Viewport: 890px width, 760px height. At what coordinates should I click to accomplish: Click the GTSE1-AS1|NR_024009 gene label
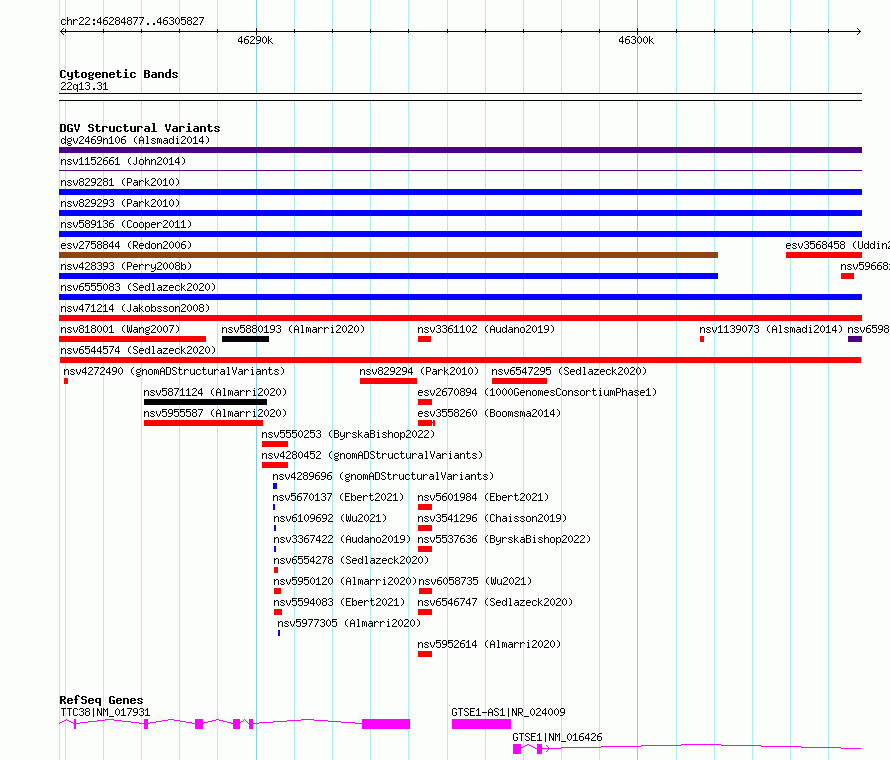click(x=508, y=712)
